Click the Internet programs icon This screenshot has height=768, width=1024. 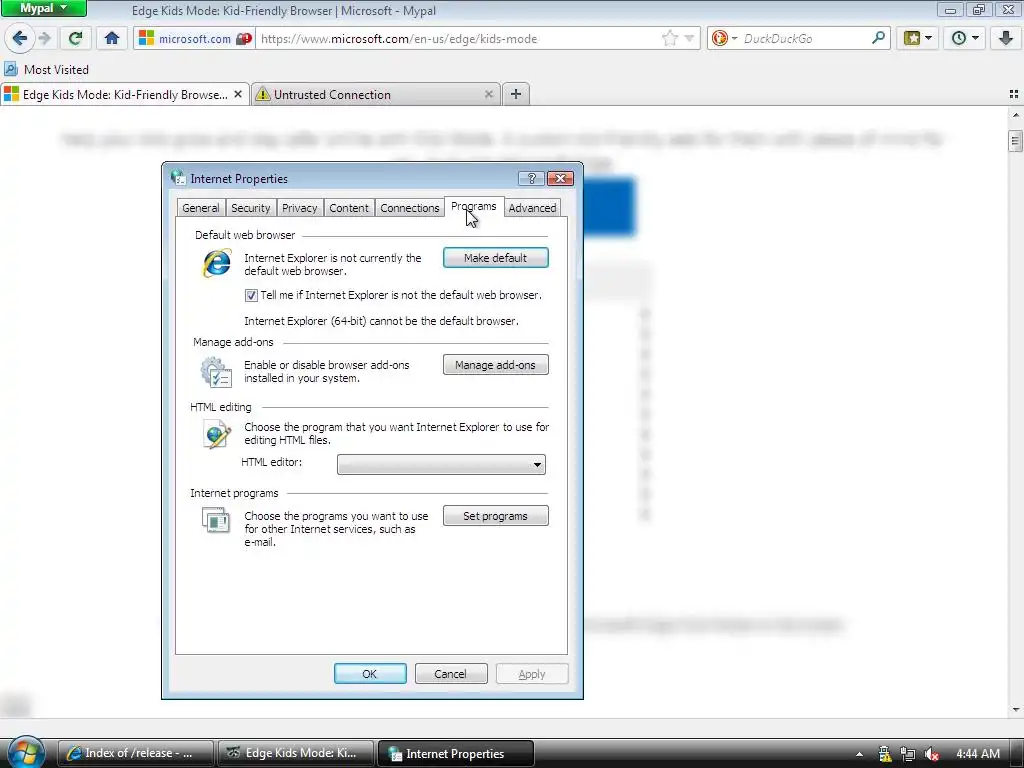pos(216,520)
